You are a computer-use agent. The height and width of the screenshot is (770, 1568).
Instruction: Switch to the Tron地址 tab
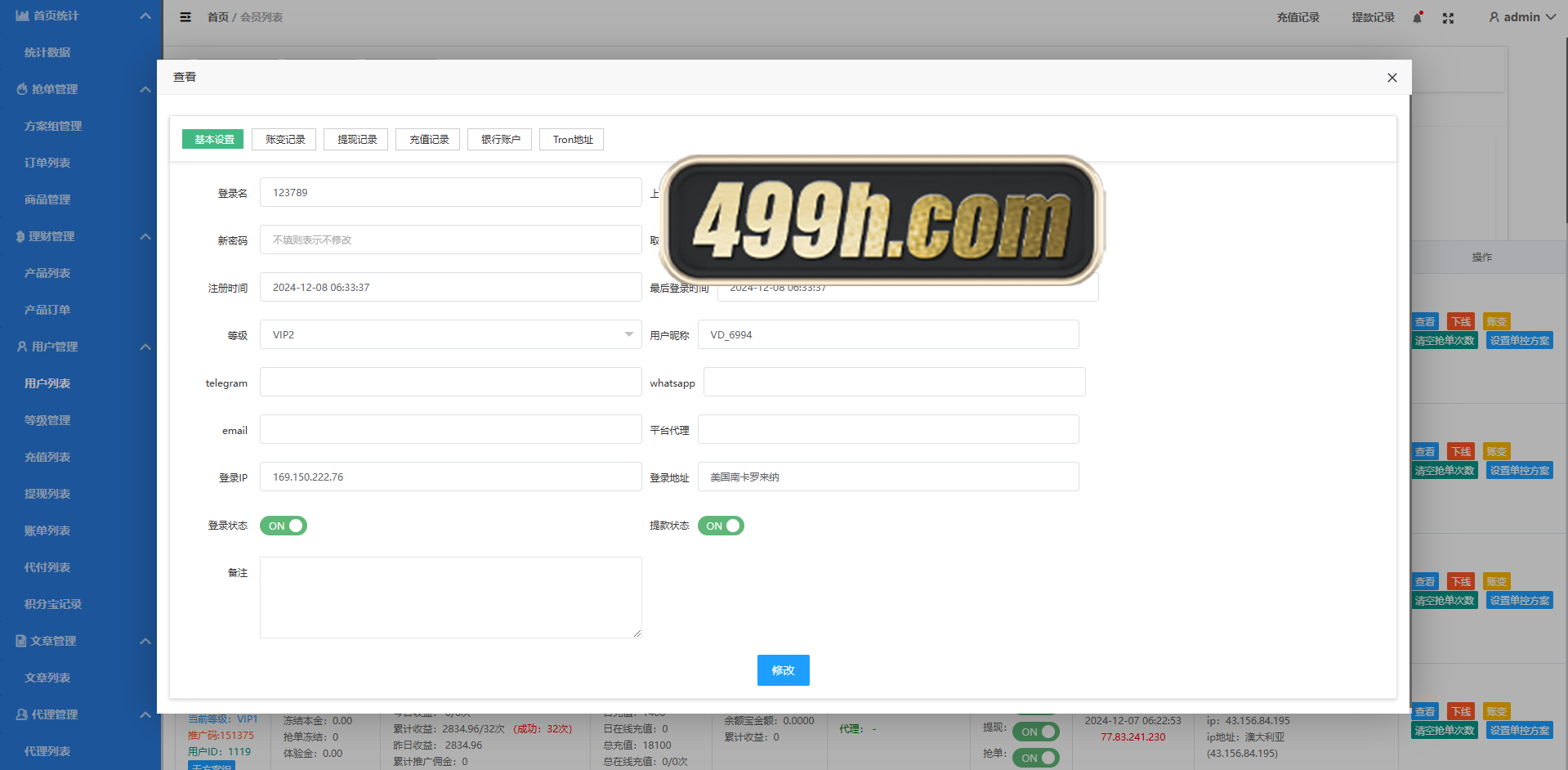coord(573,140)
